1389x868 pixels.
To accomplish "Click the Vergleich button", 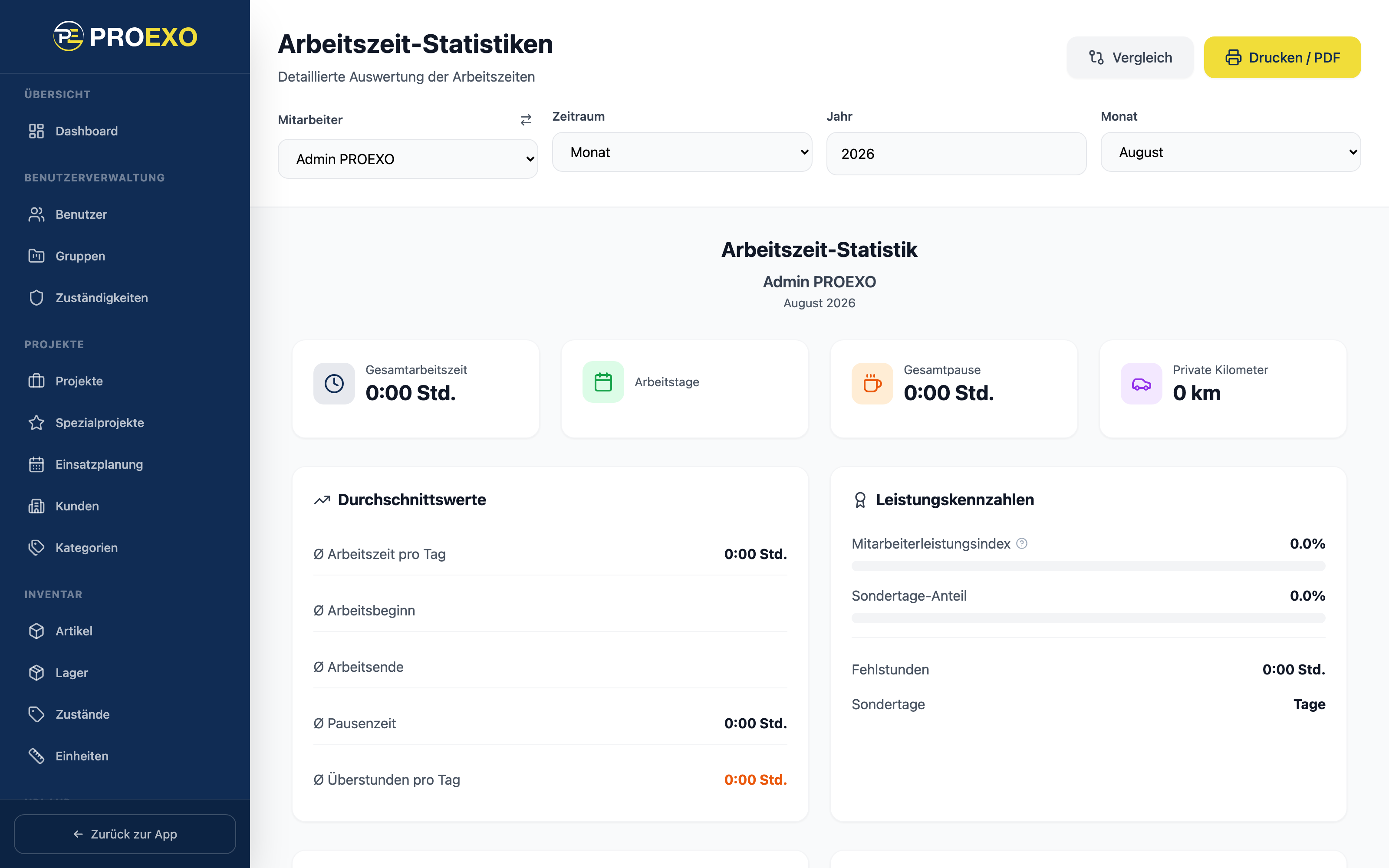I will coord(1130,57).
